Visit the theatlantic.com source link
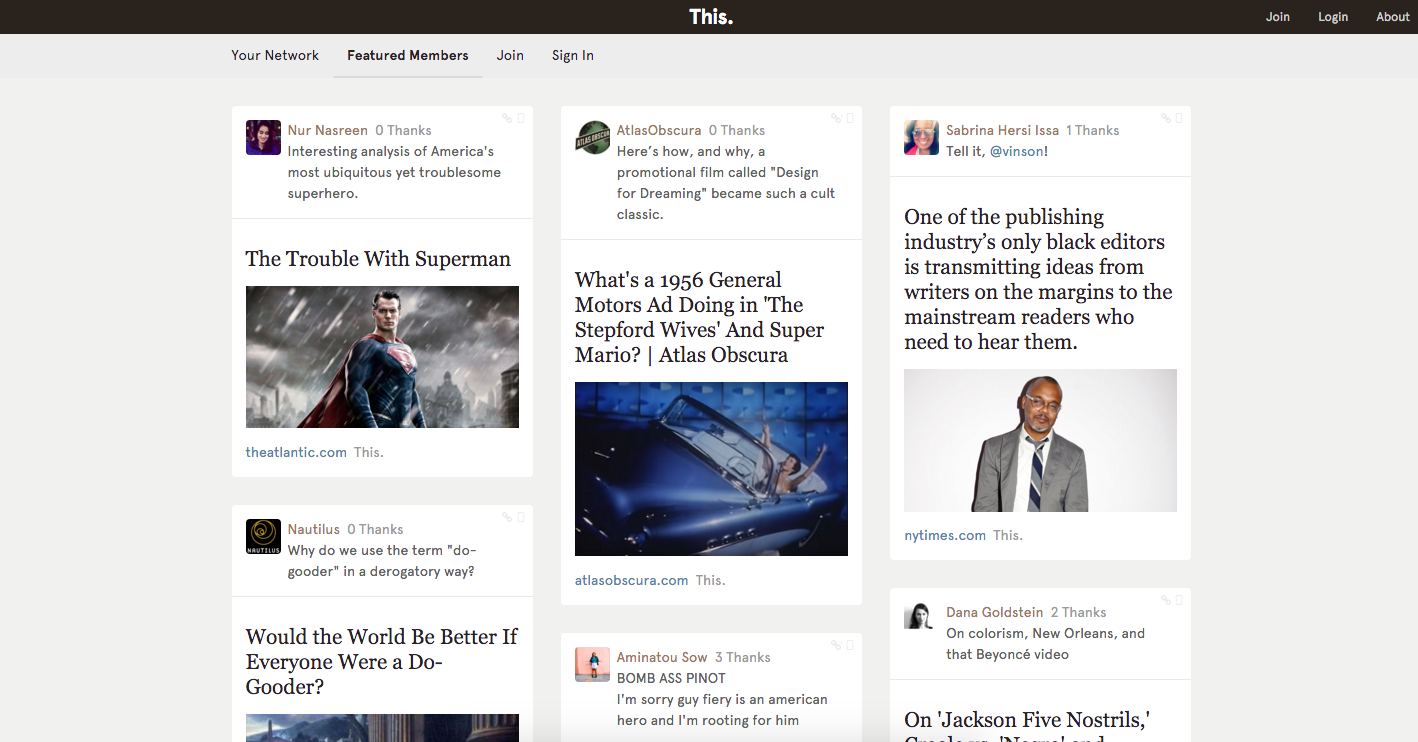The width and height of the screenshot is (1418, 742). tap(296, 453)
